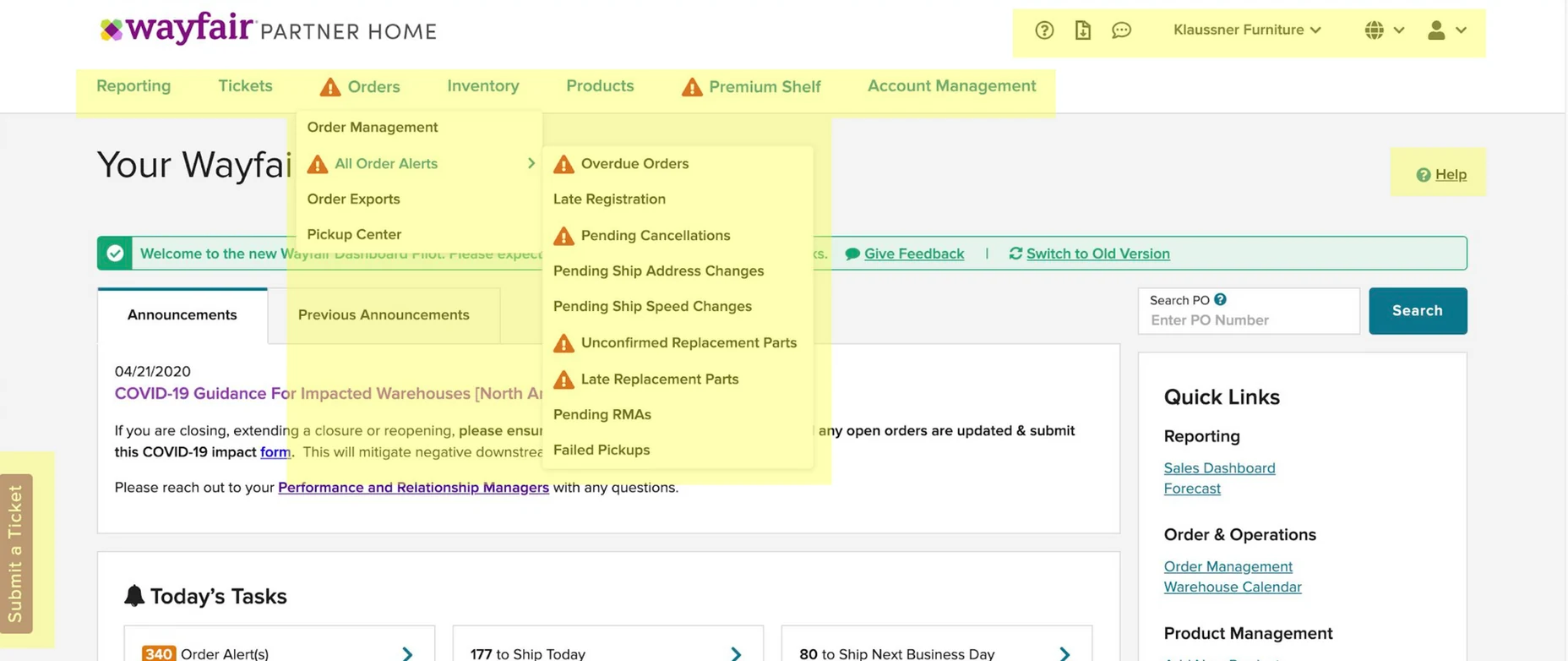Open the Inventory menu
This screenshot has height=661, width=1568.
point(483,86)
